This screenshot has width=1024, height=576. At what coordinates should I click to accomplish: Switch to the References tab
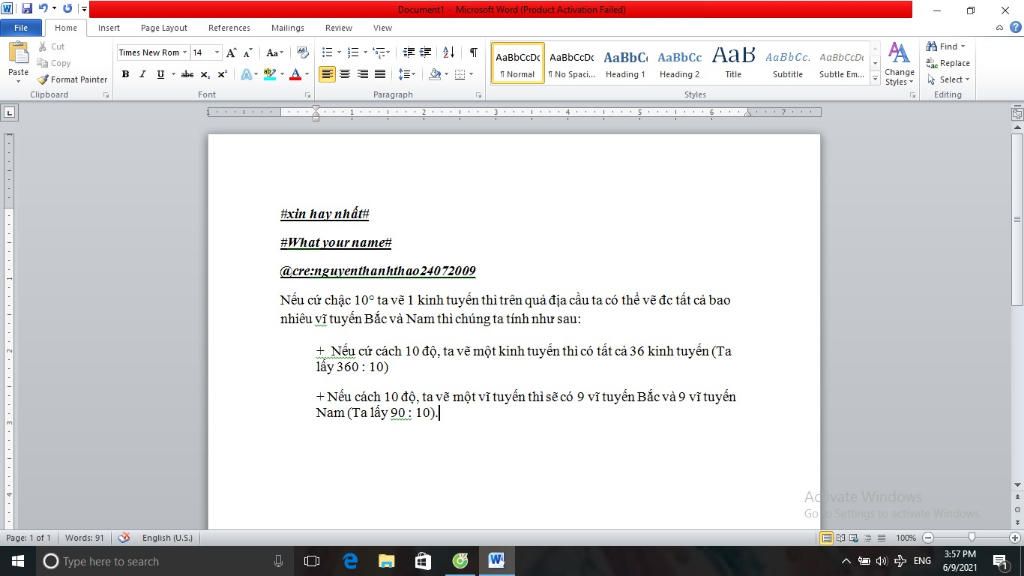coord(229,27)
